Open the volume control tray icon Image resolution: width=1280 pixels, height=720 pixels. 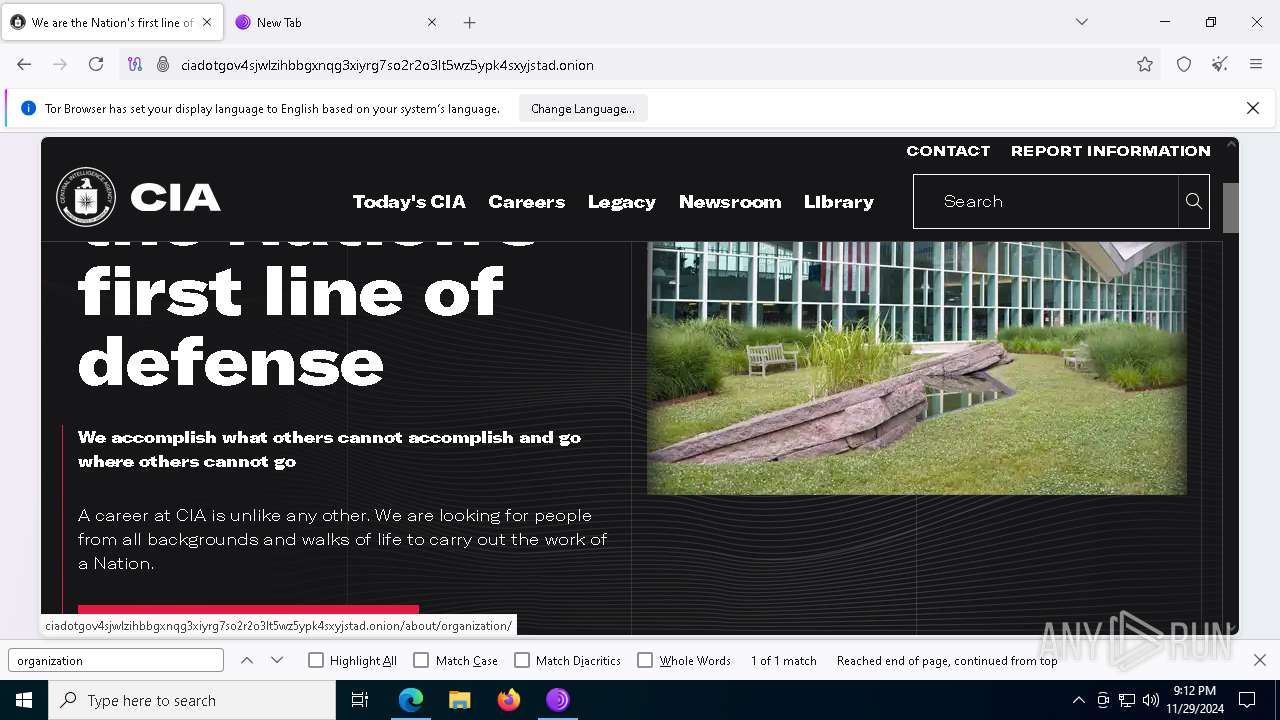coord(1151,700)
